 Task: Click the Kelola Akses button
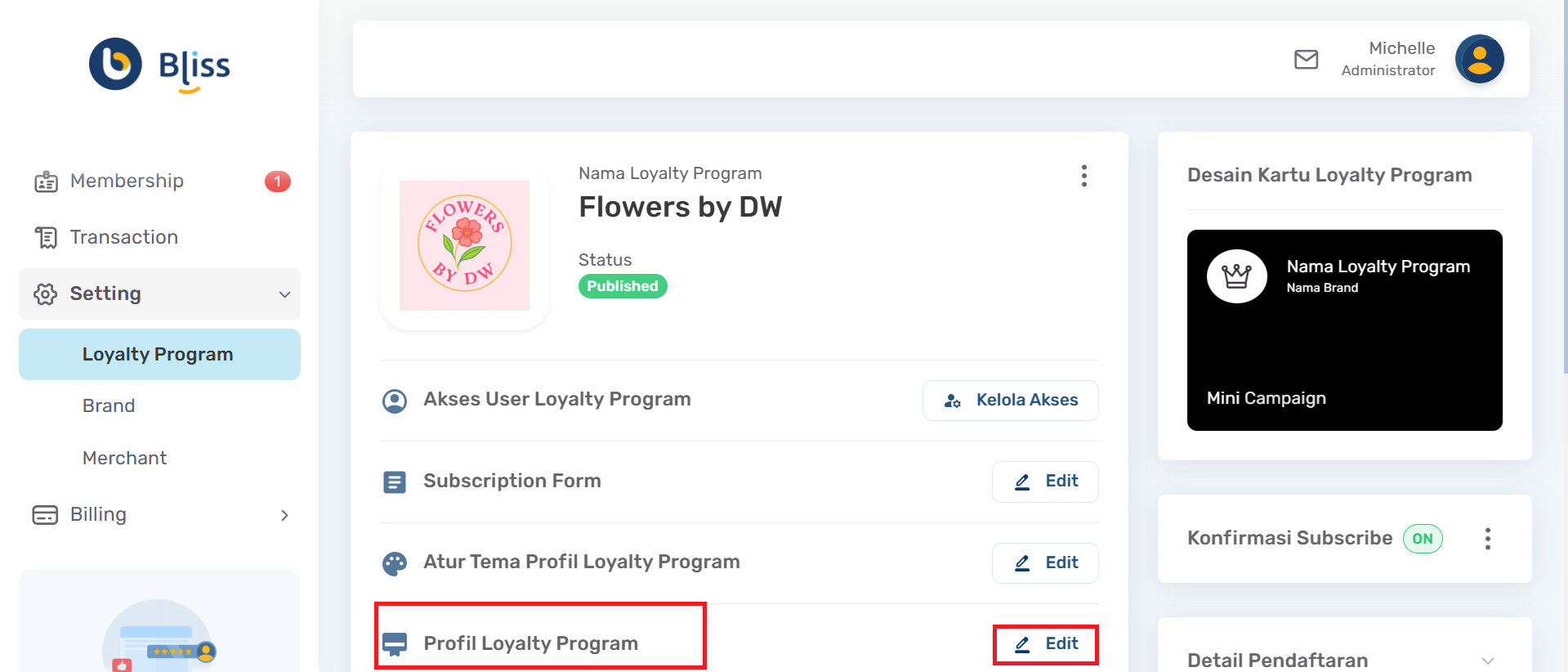pyautogui.click(x=1010, y=401)
